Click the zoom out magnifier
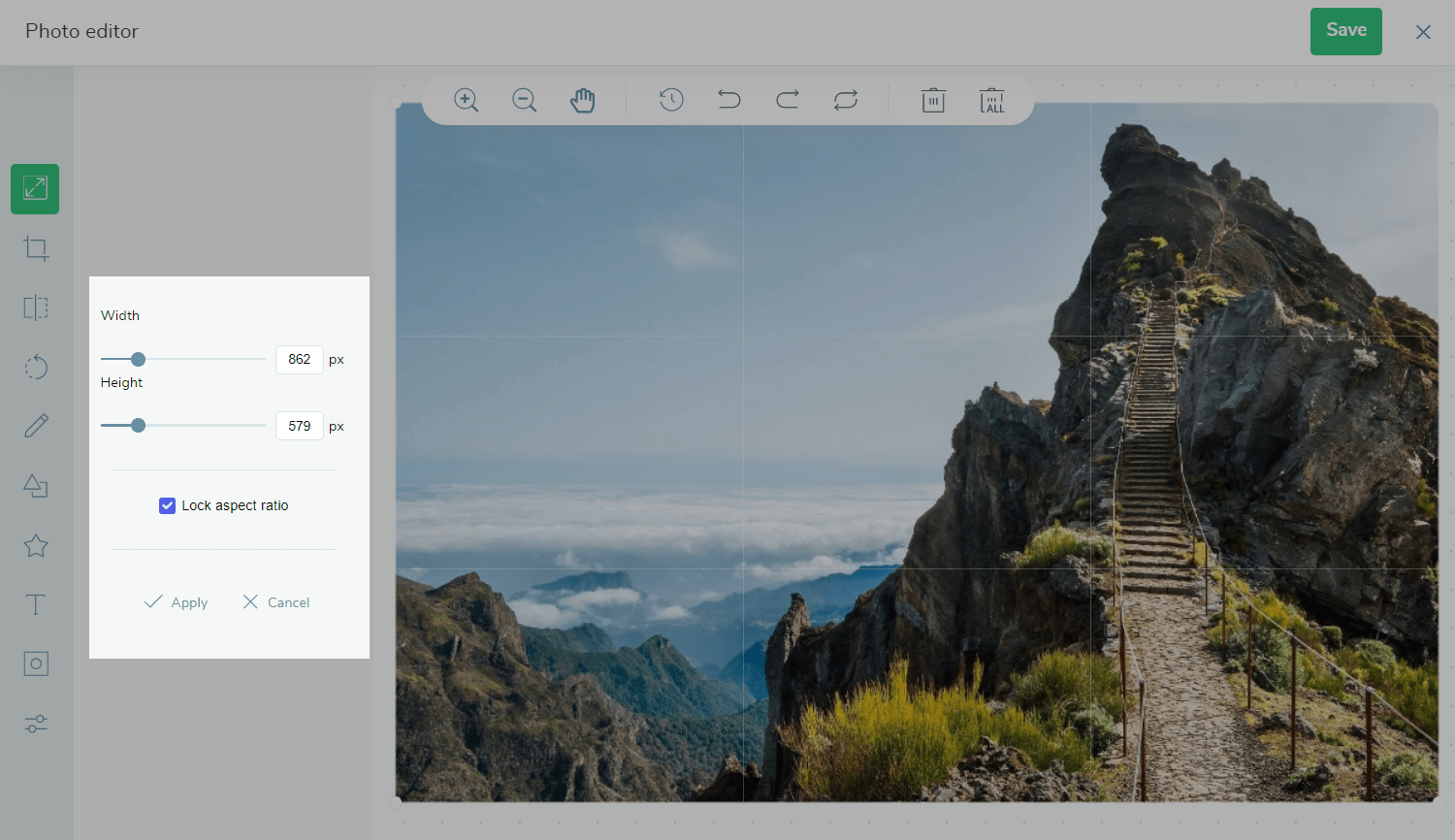This screenshot has height=840, width=1455. tap(525, 100)
